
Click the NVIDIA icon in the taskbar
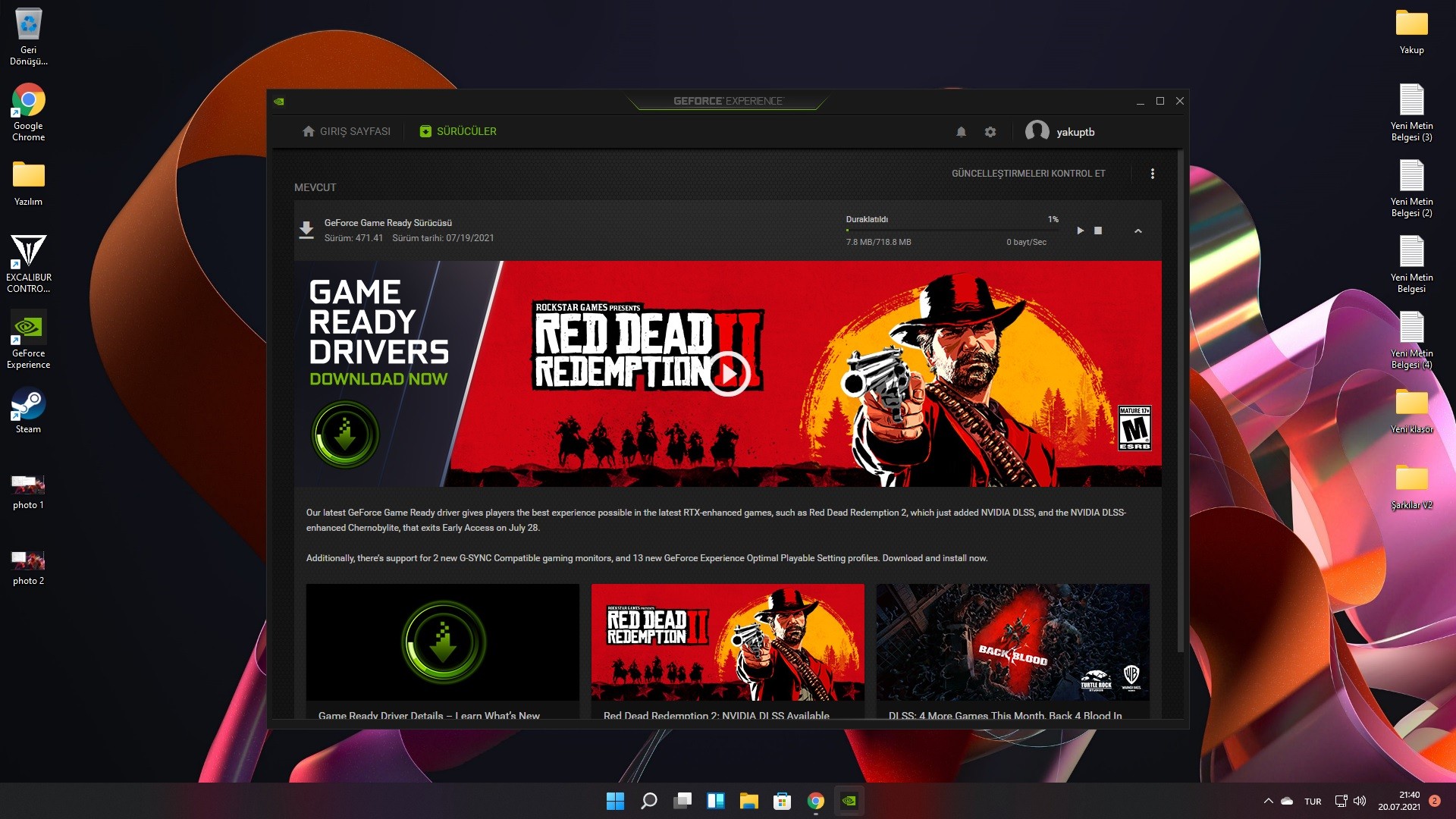849,801
